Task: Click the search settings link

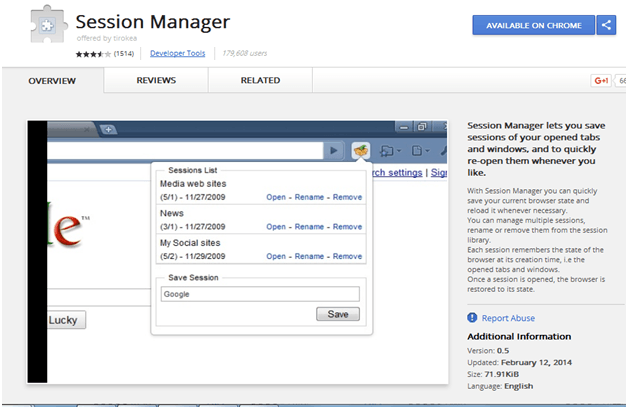Action: click(397, 173)
